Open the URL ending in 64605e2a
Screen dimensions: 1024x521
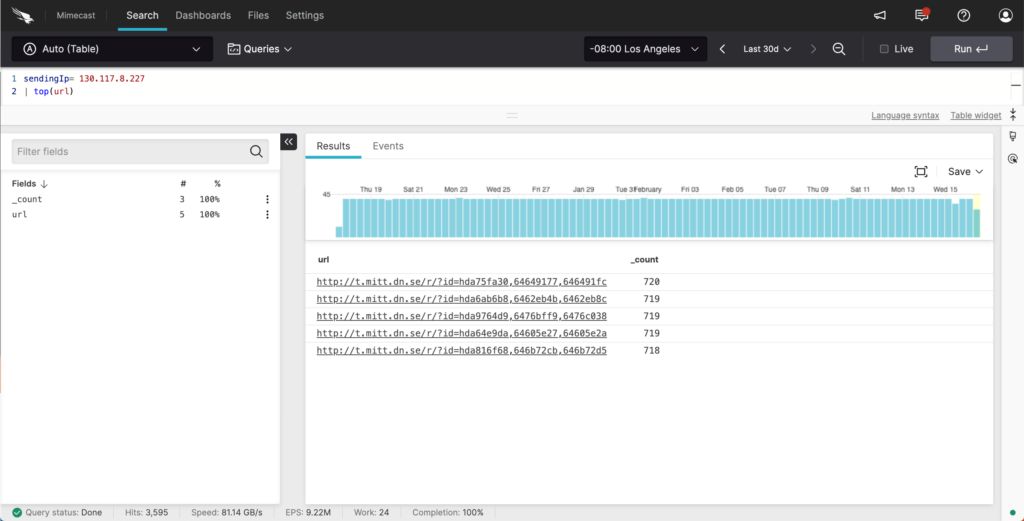pos(462,334)
